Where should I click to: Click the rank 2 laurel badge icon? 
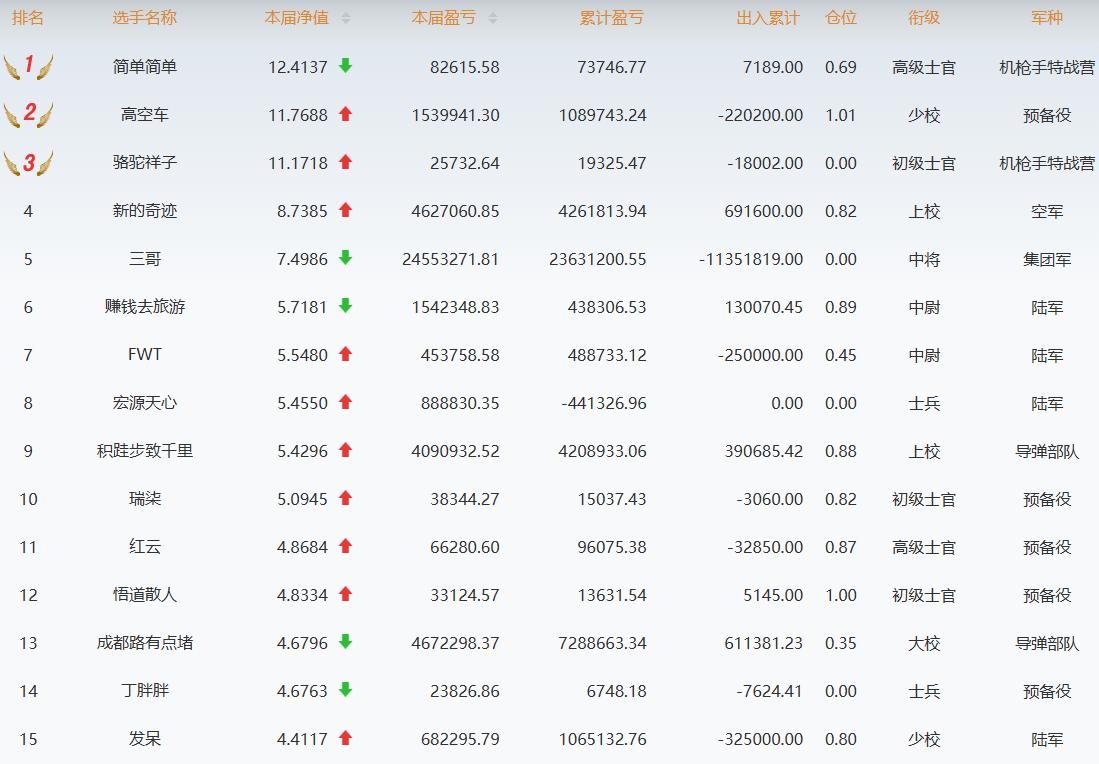pyautogui.click(x=28, y=114)
